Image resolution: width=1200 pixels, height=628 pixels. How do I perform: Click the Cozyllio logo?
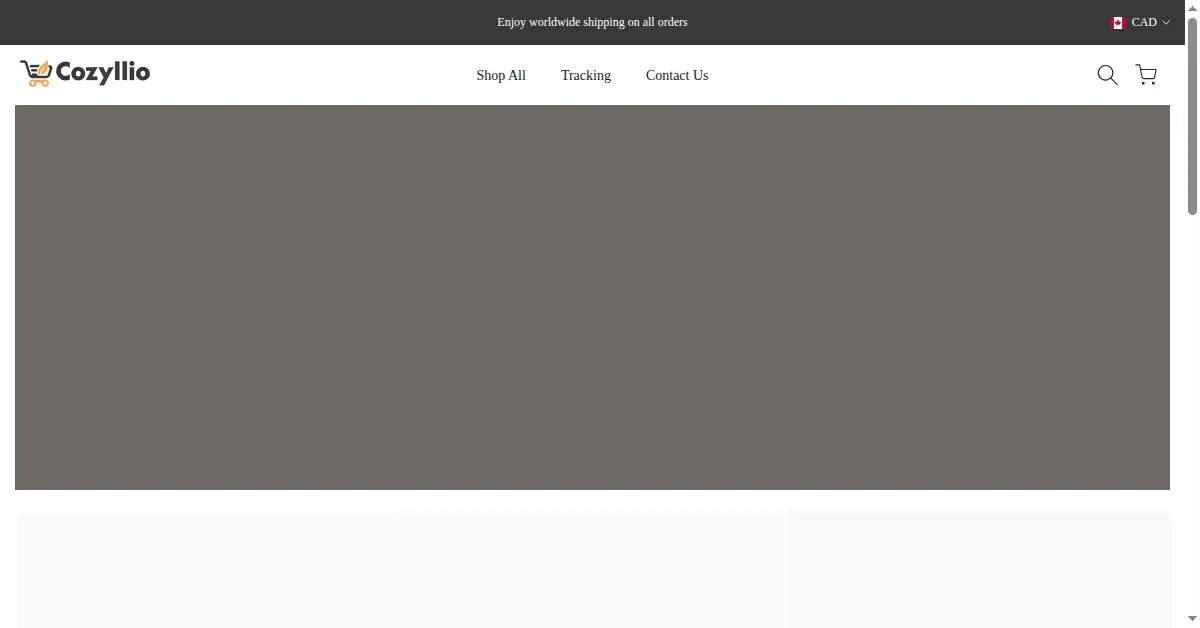pyautogui.click(x=85, y=73)
